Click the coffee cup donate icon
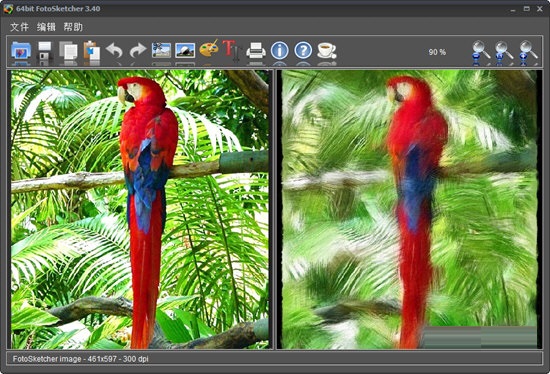550x374 pixels. tap(327, 50)
